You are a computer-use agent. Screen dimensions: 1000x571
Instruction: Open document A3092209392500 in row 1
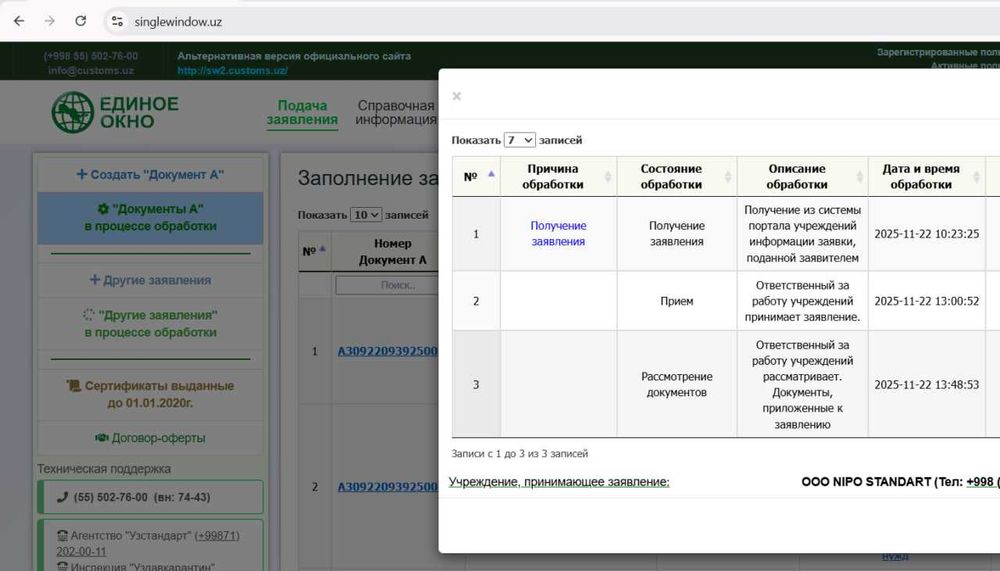click(x=388, y=352)
